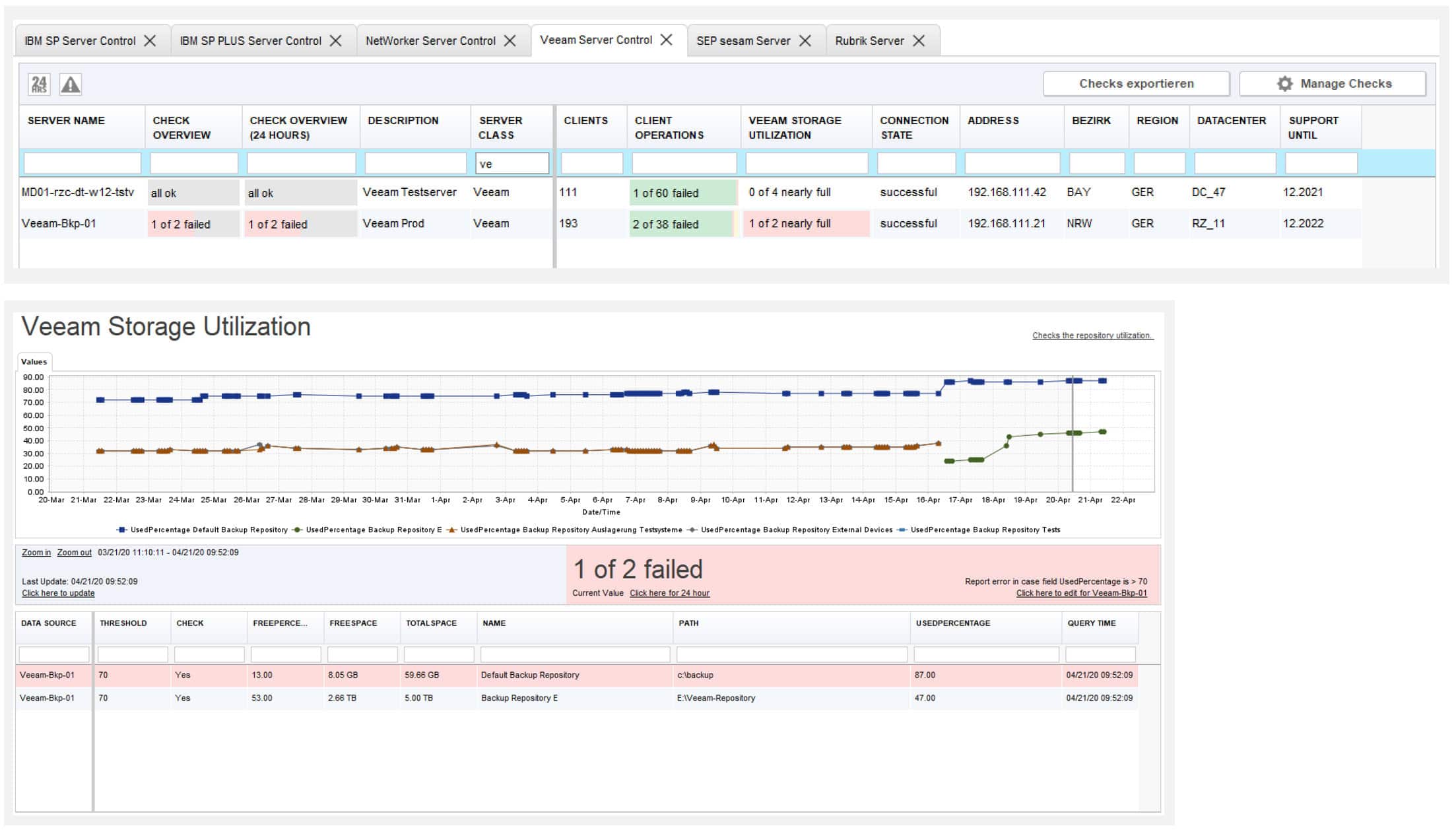
Task: Click the Zoom out link
Action: pos(74,553)
